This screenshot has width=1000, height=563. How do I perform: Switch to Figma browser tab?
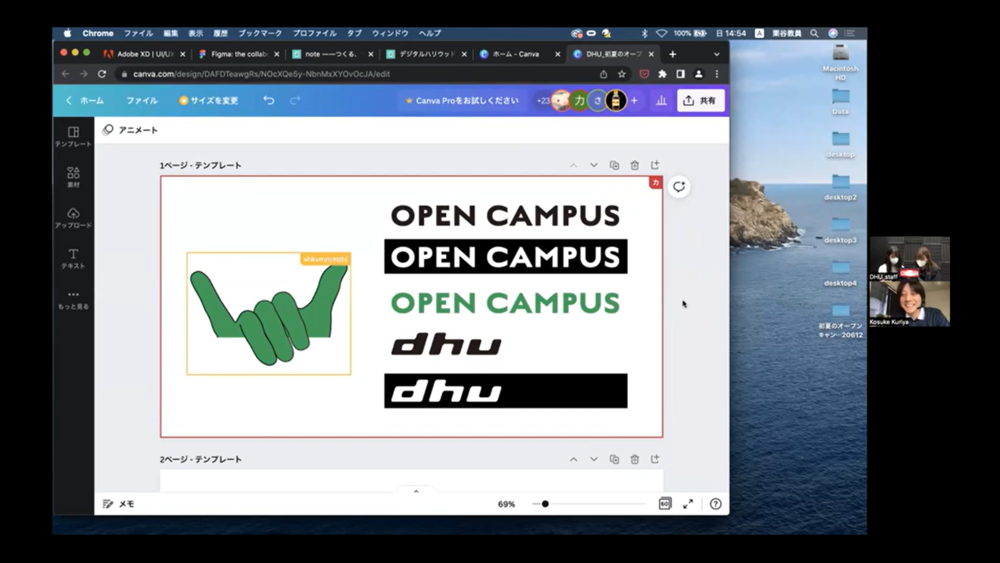click(239, 54)
